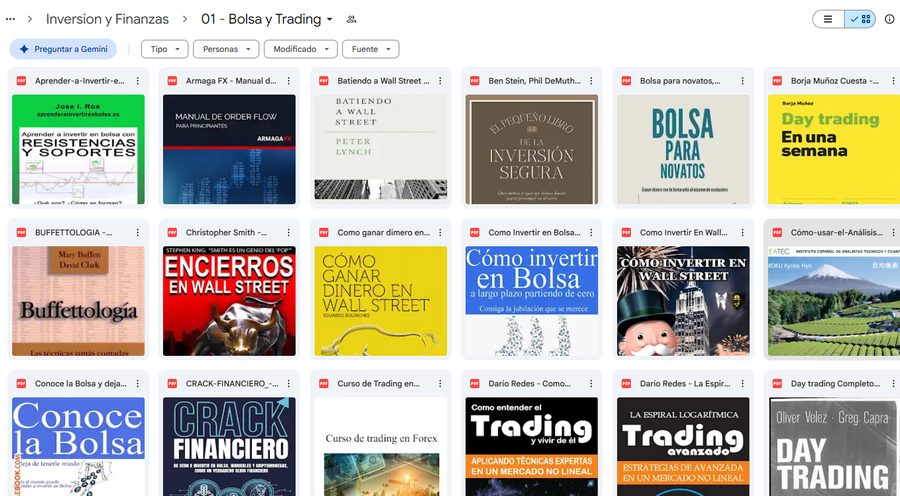Viewport: 900px width, 496px height.
Task: Open Bolsa Para Novatos cover thumbnail
Action: pos(683,149)
